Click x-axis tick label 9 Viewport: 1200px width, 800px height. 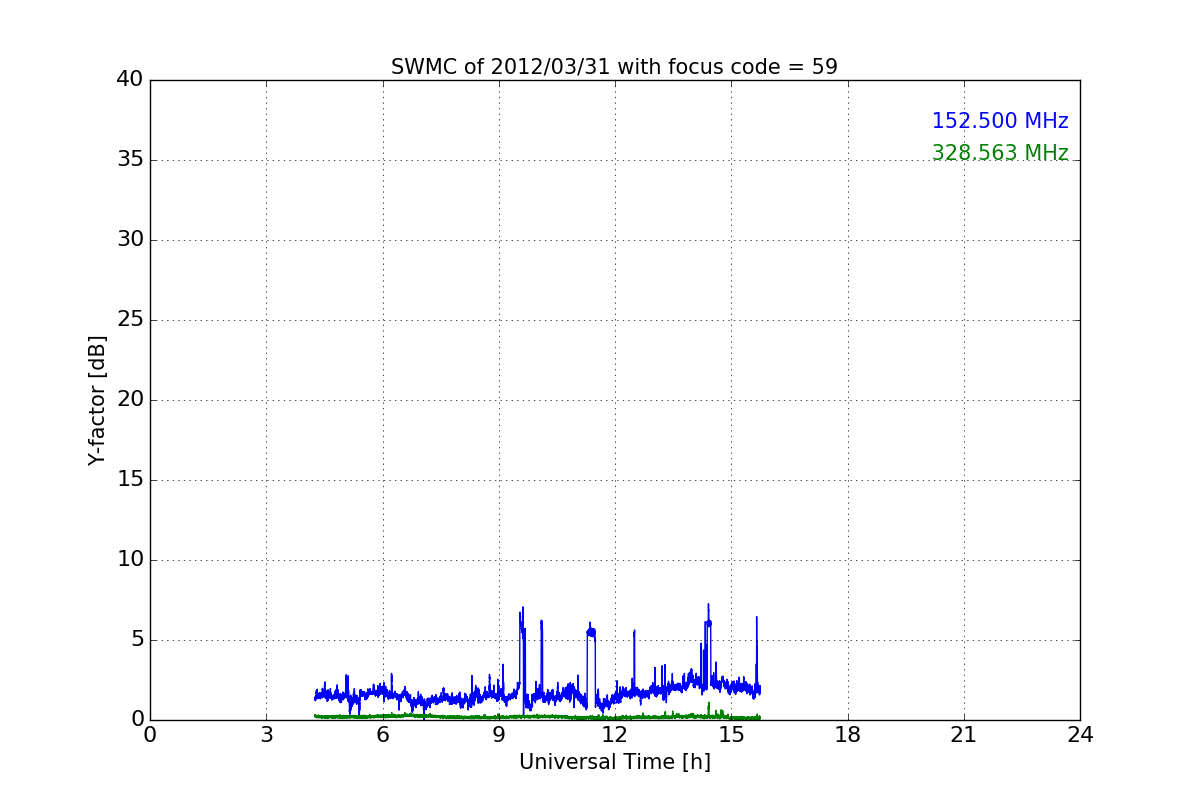499,735
